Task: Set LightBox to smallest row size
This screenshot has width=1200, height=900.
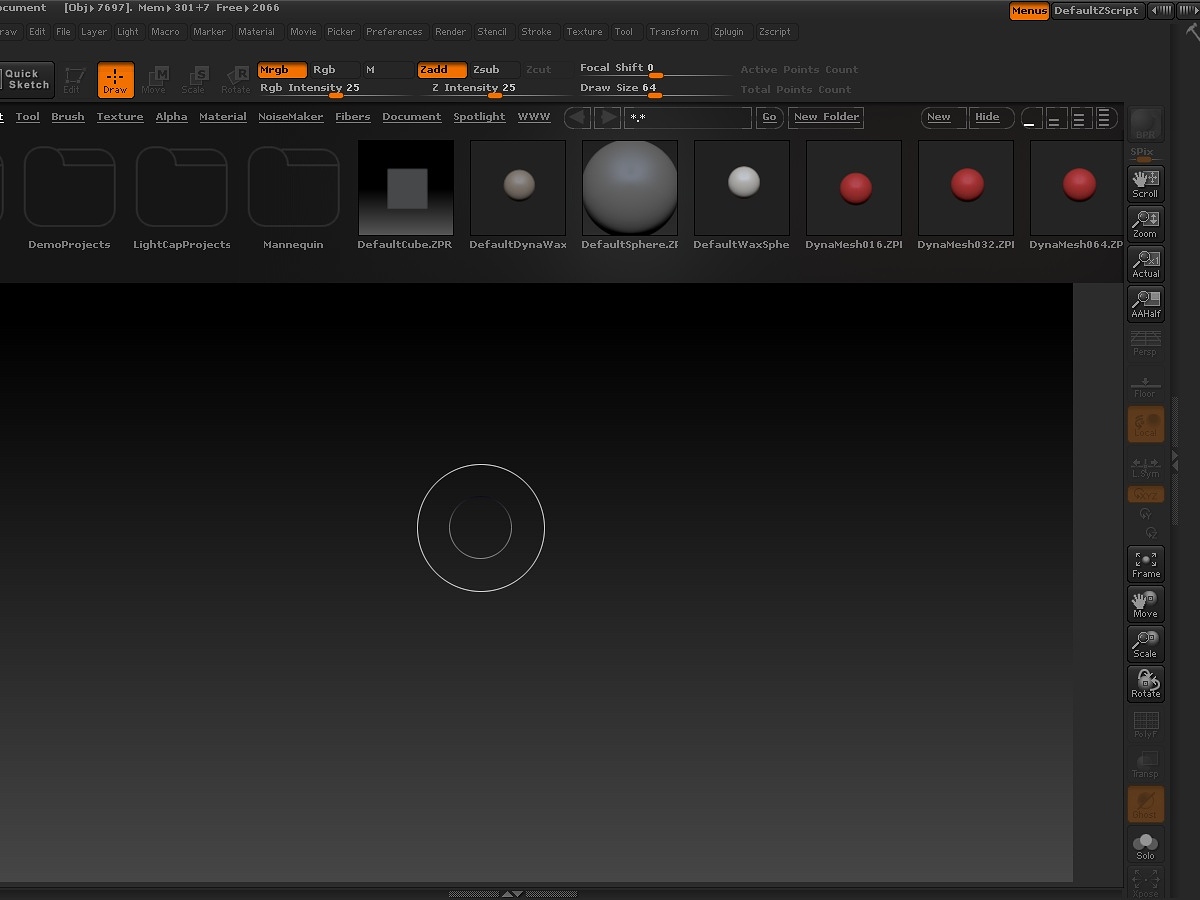Action: pos(1030,118)
